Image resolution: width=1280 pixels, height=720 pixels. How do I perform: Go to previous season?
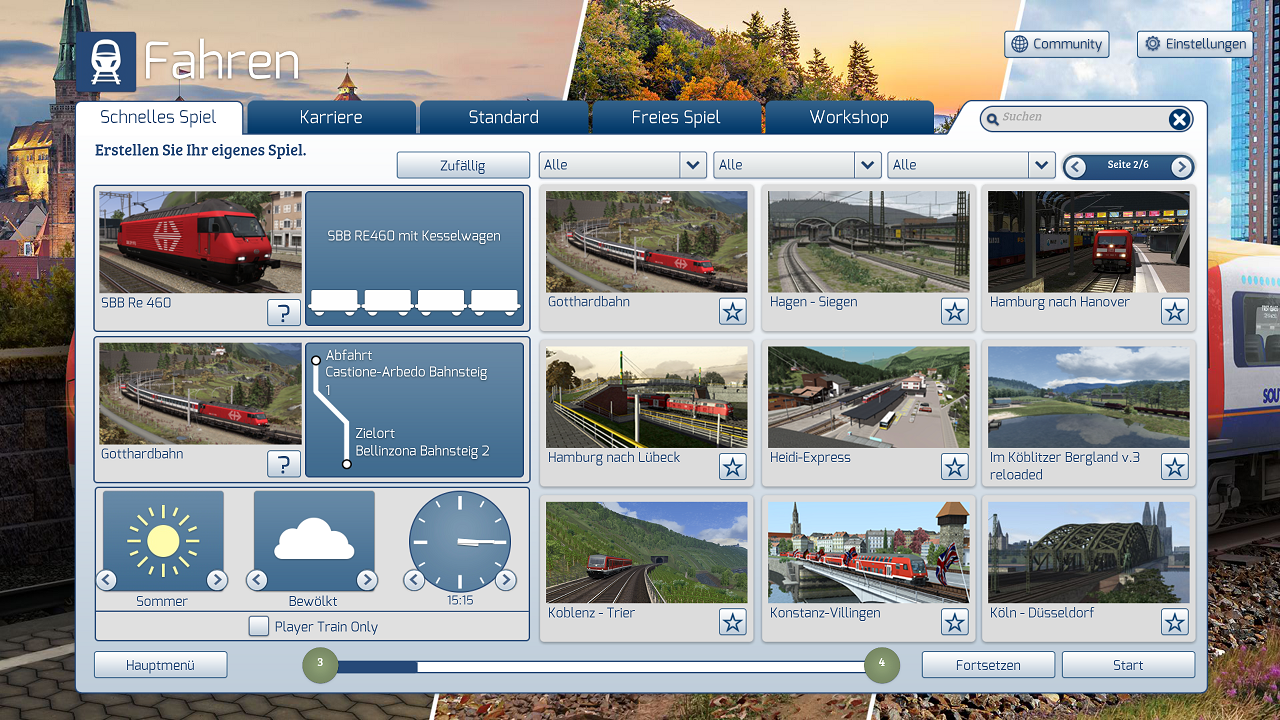point(106,580)
